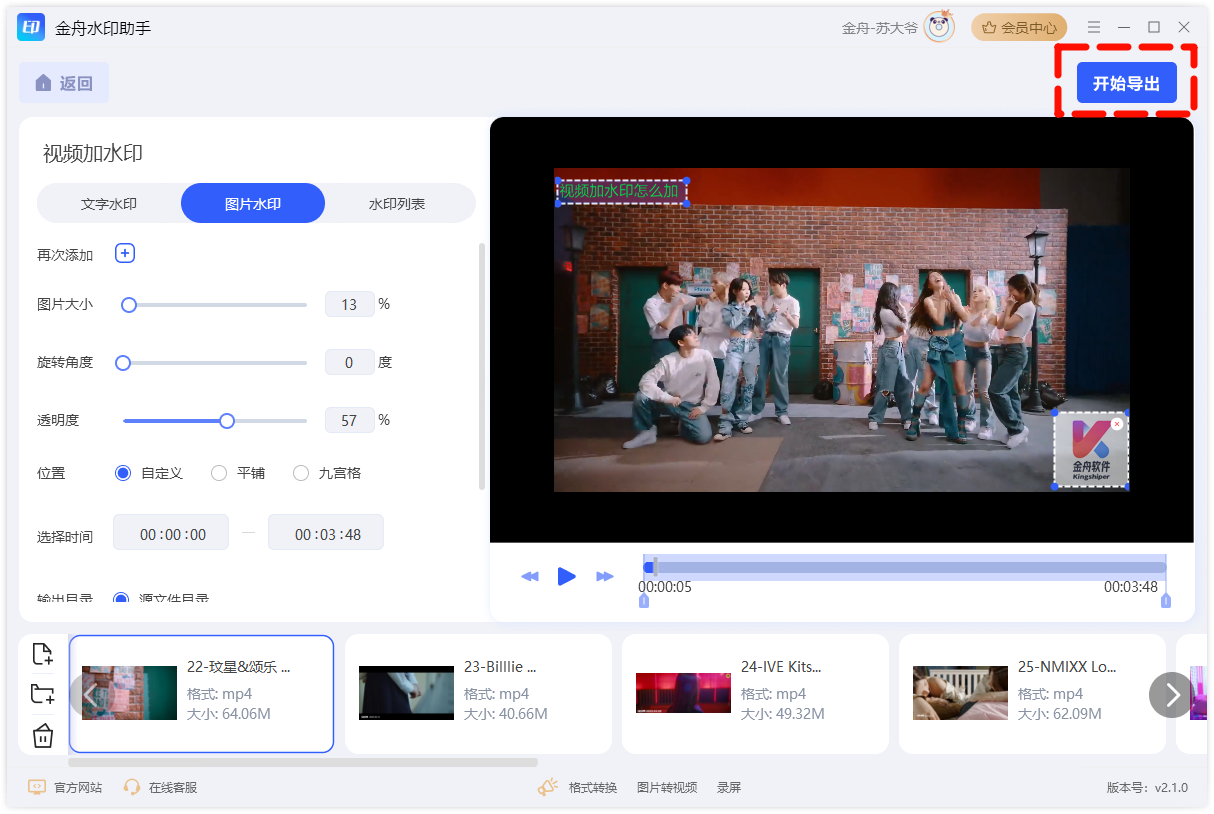Click the 00:00:05 current time label
Image resolution: width=1214 pixels, height=814 pixels.
(x=665, y=587)
